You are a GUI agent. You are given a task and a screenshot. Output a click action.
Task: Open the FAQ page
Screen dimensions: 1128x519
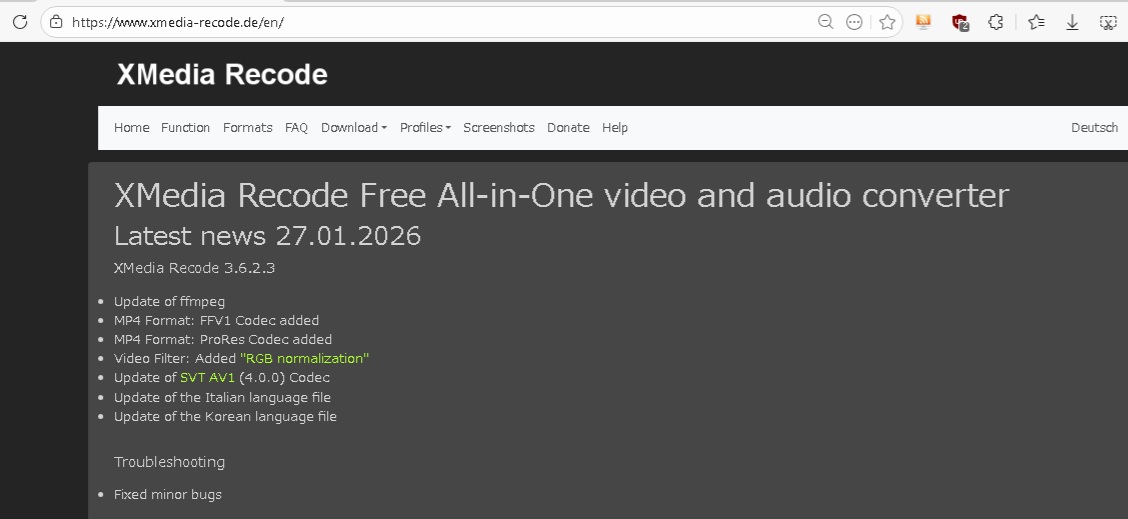296,127
